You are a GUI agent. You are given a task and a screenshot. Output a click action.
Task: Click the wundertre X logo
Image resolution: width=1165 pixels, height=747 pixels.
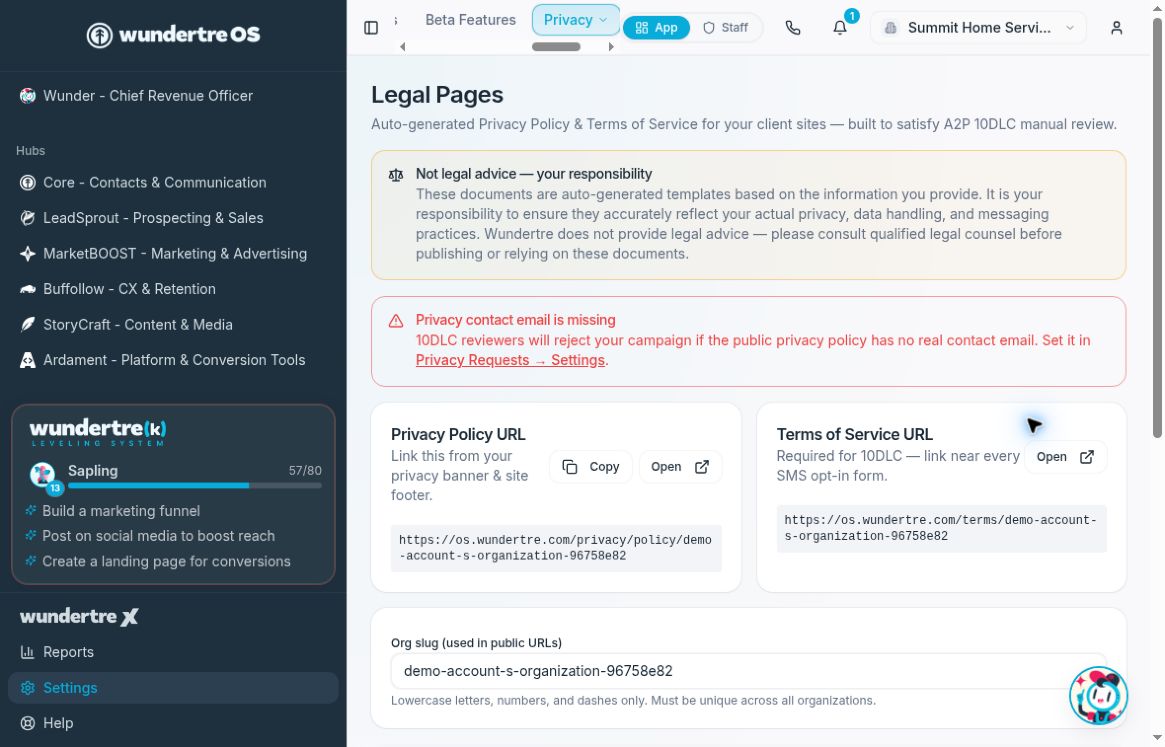coord(79,616)
